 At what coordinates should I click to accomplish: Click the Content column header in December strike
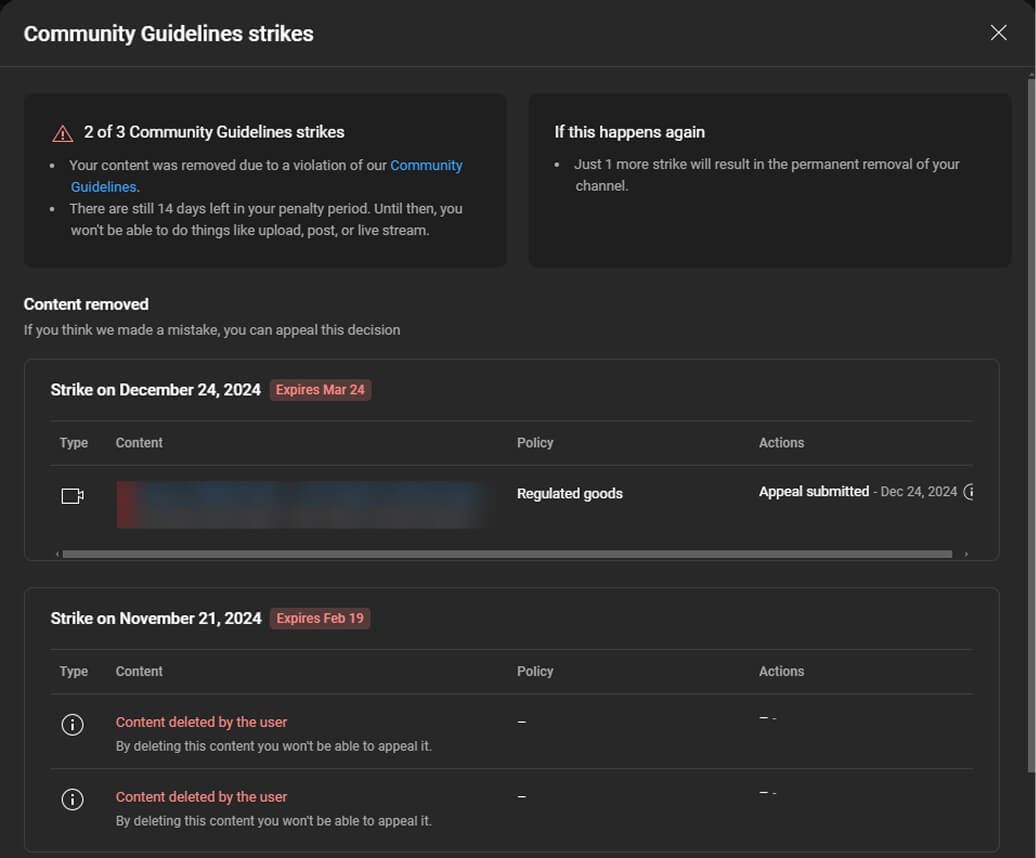click(x=139, y=443)
